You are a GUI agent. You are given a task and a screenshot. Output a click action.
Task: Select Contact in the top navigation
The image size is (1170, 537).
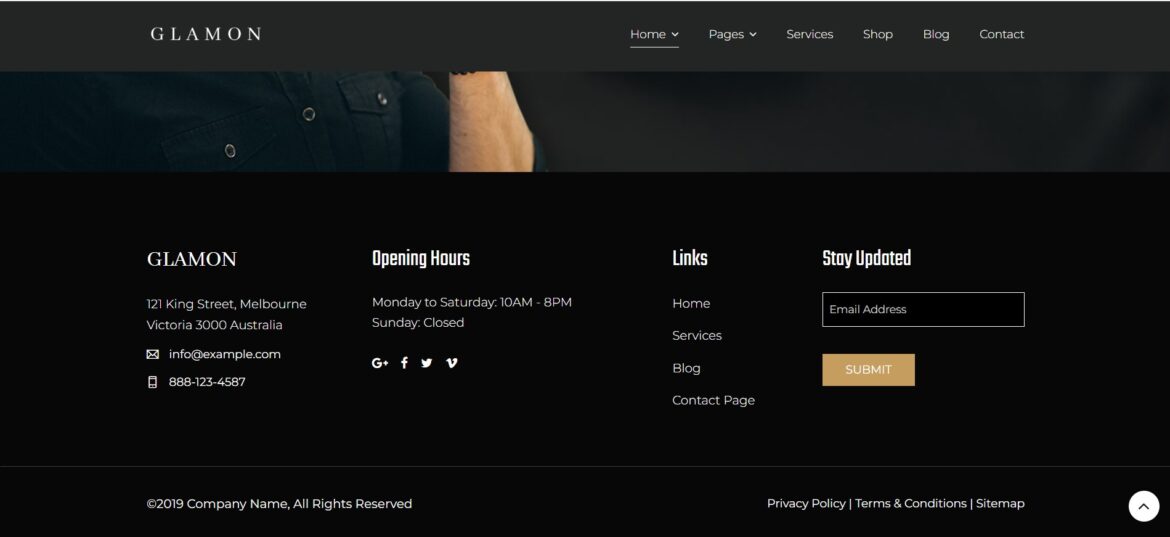pyautogui.click(x=1001, y=34)
